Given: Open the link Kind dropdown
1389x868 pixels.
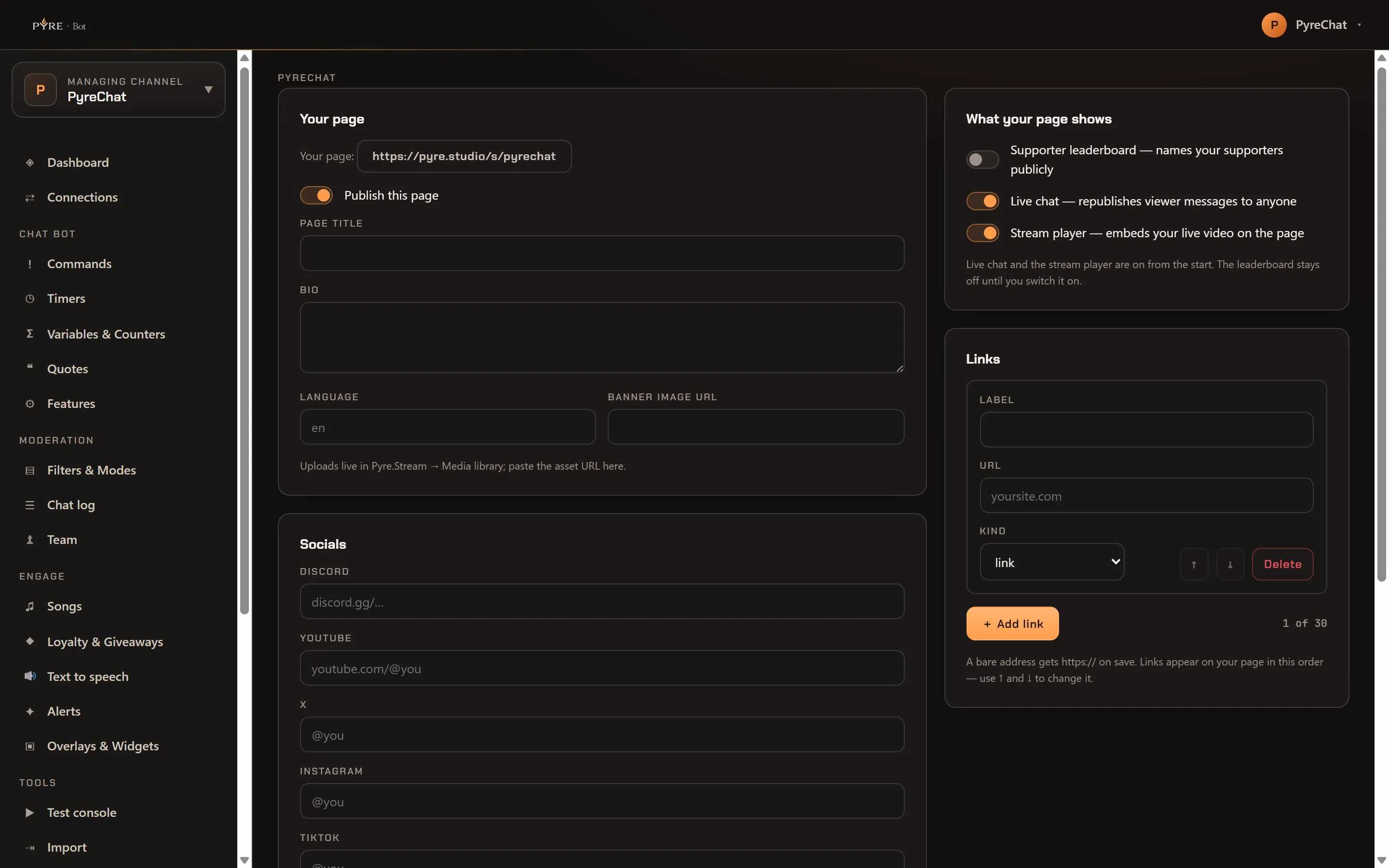Looking at the screenshot, I should pos(1051,562).
